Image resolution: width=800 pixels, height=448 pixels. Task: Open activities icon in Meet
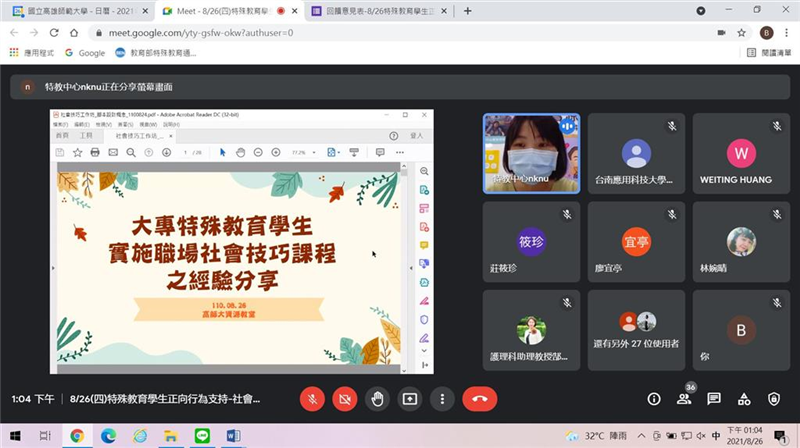point(744,399)
